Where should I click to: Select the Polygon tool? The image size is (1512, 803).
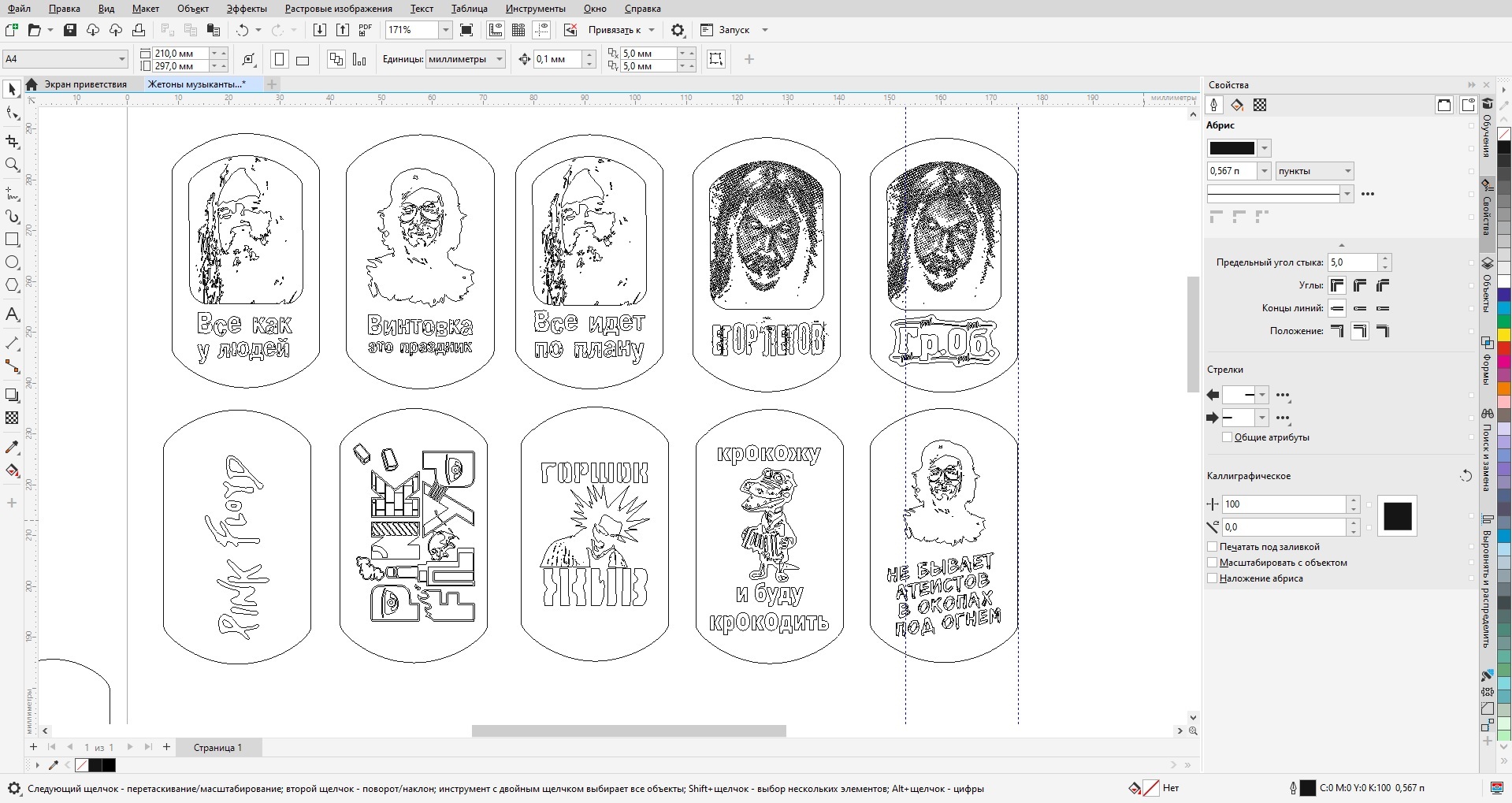[12, 285]
